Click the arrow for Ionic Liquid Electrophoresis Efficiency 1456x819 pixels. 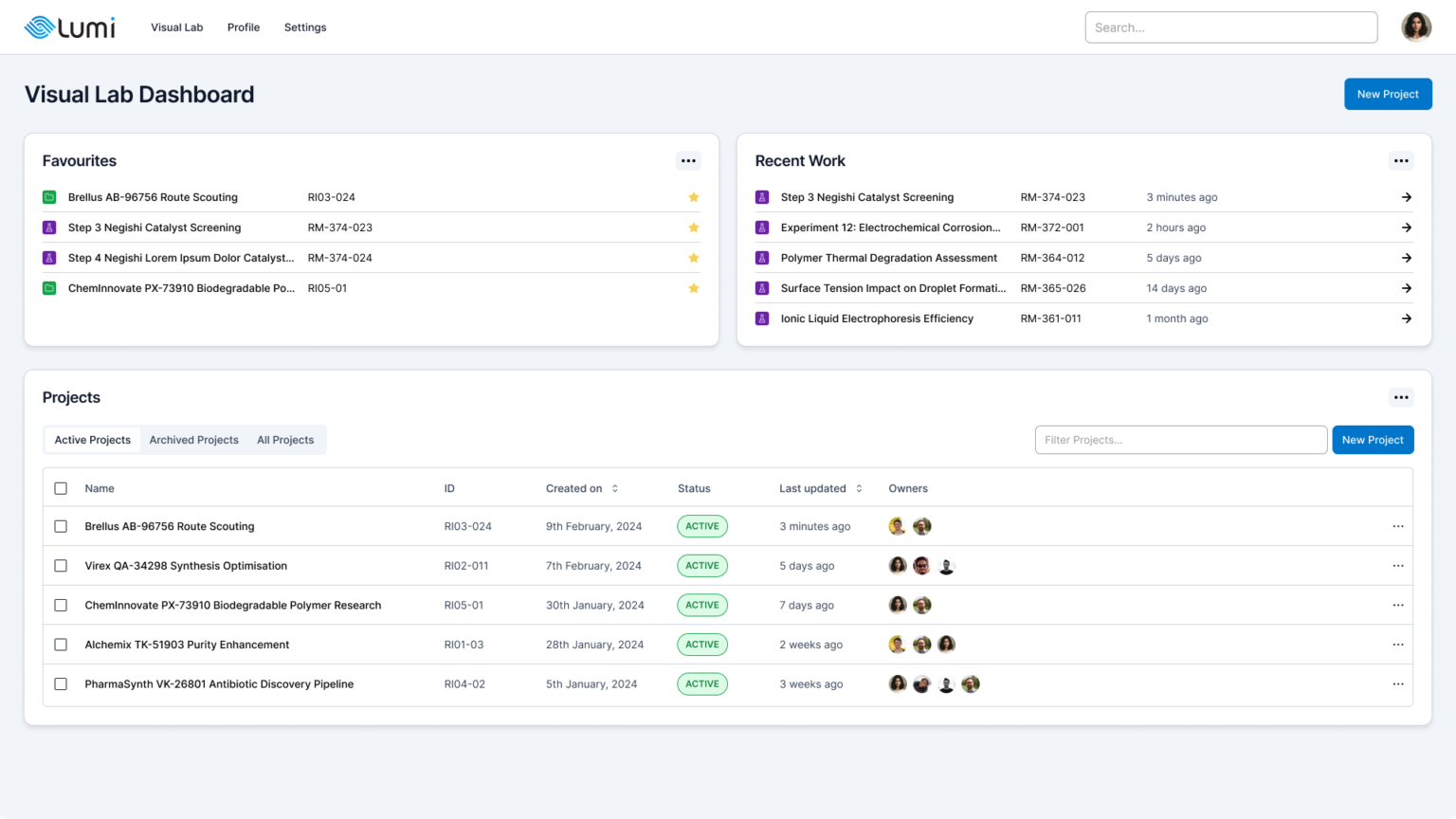pyautogui.click(x=1407, y=318)
